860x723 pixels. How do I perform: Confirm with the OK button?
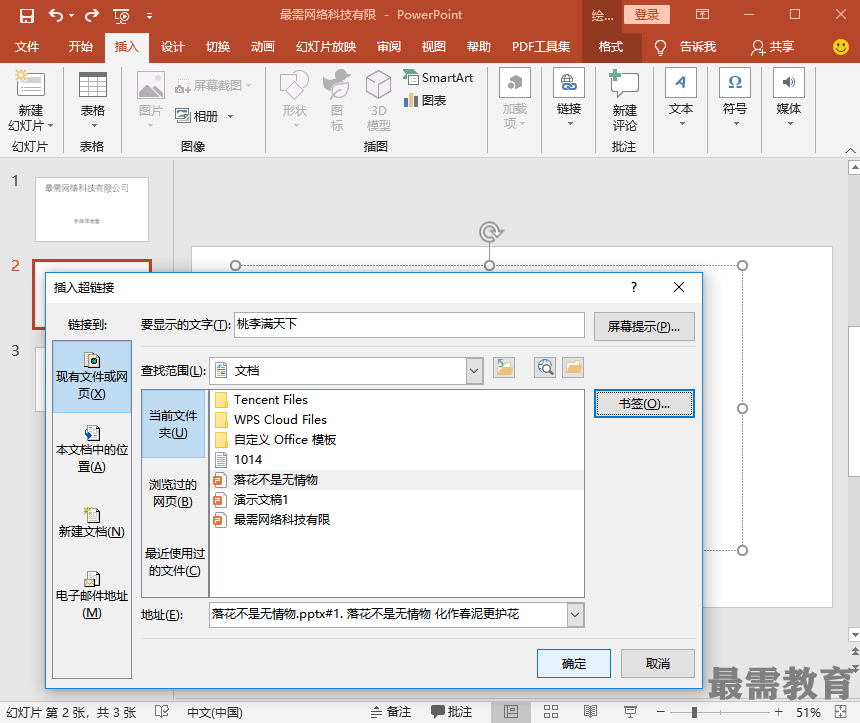point(574,664)
